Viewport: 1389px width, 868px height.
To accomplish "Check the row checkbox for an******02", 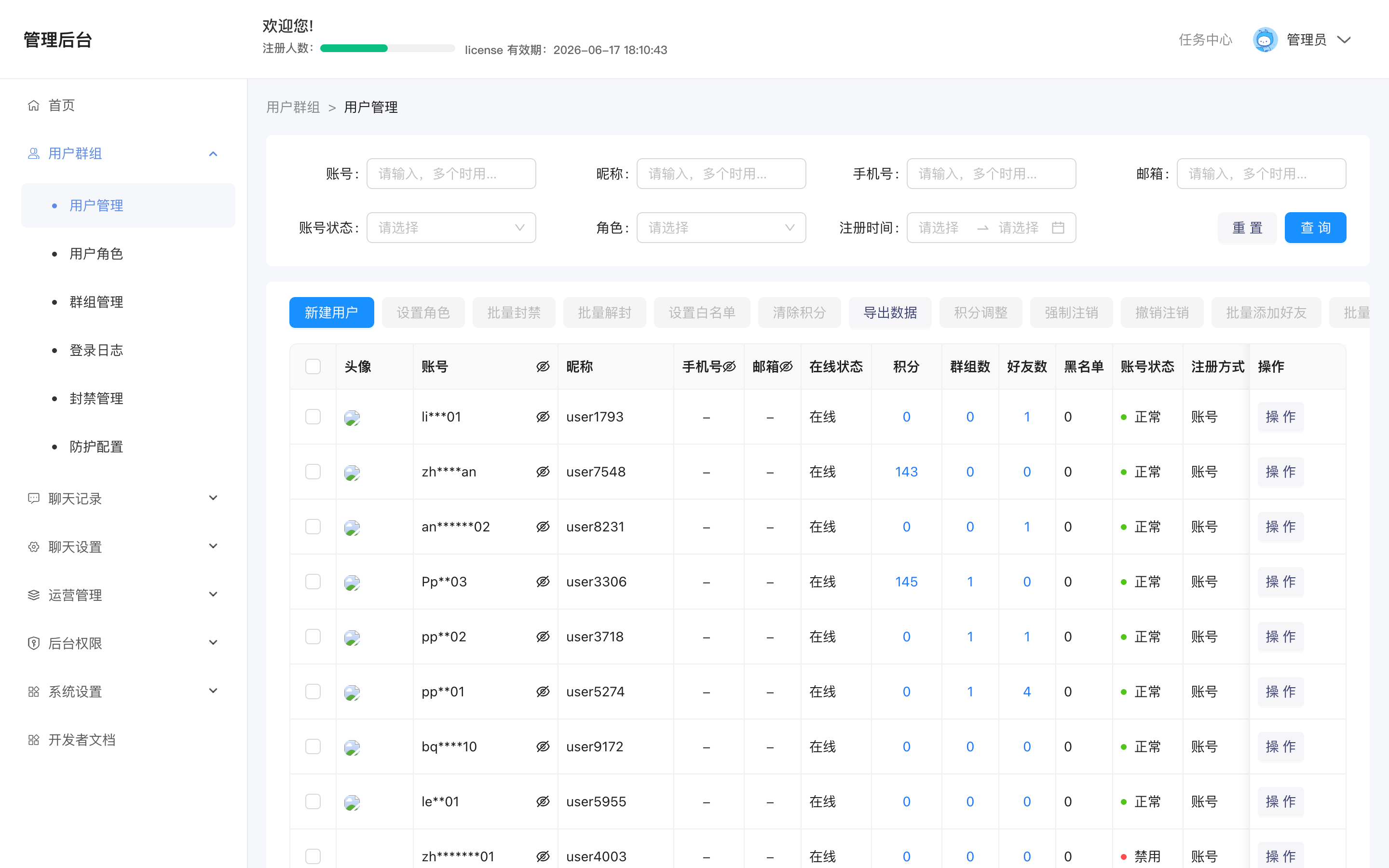I will coord(313,527).
